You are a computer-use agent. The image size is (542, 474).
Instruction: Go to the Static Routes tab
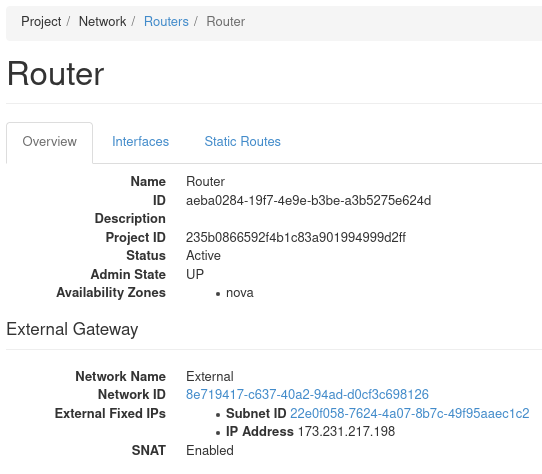[x=242, y=141]
